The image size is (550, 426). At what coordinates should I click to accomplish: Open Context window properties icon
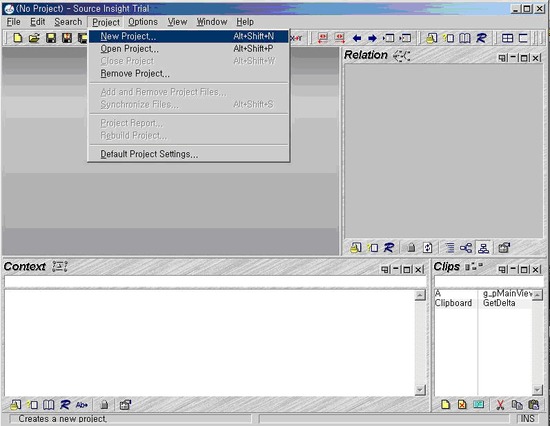(125, 405)
